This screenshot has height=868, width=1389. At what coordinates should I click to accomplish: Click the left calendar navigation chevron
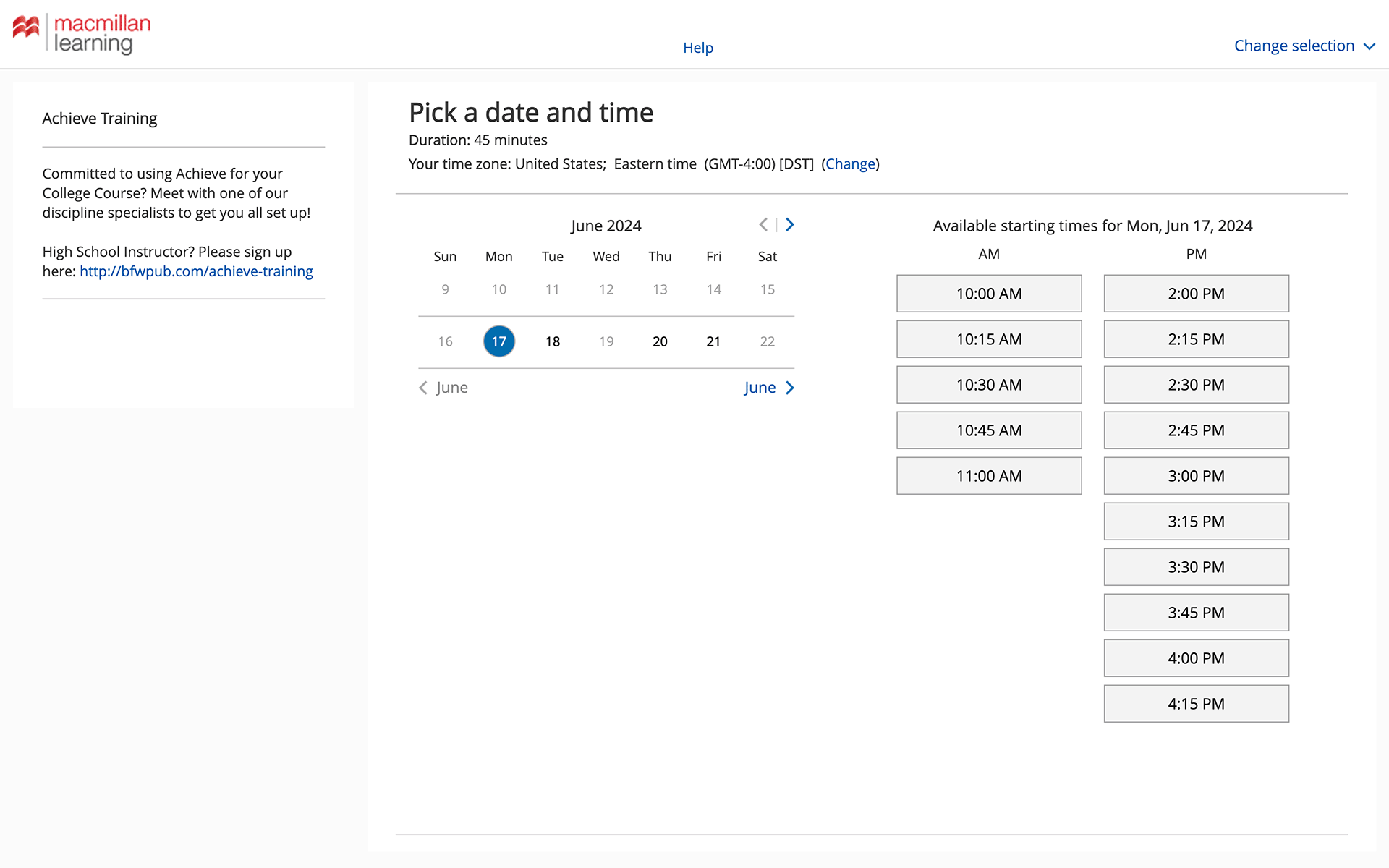pyautogui.click(x=763, y=224)
